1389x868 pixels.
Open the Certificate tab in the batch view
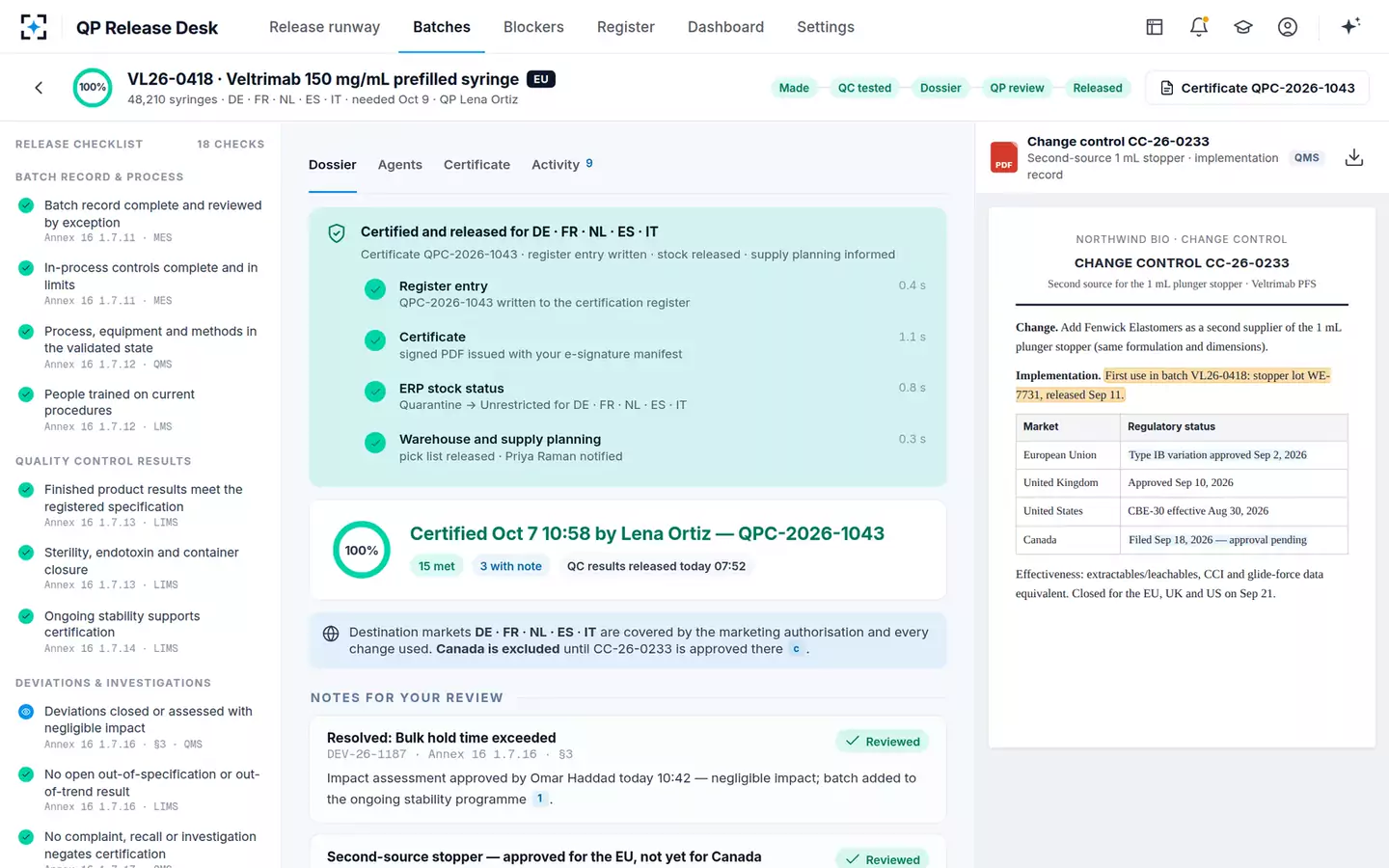[477, 165]
